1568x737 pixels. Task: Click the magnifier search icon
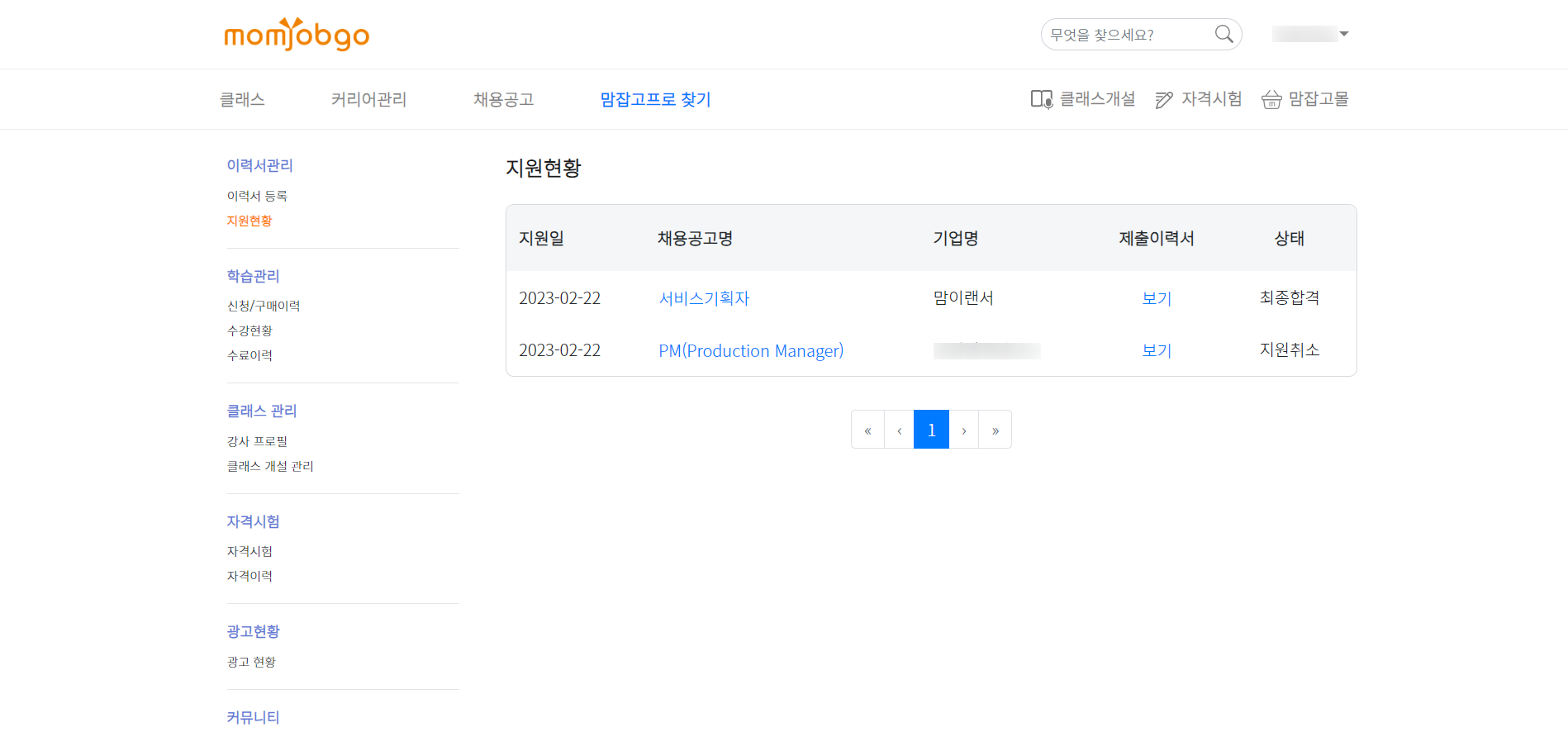tap(1224, 34)
